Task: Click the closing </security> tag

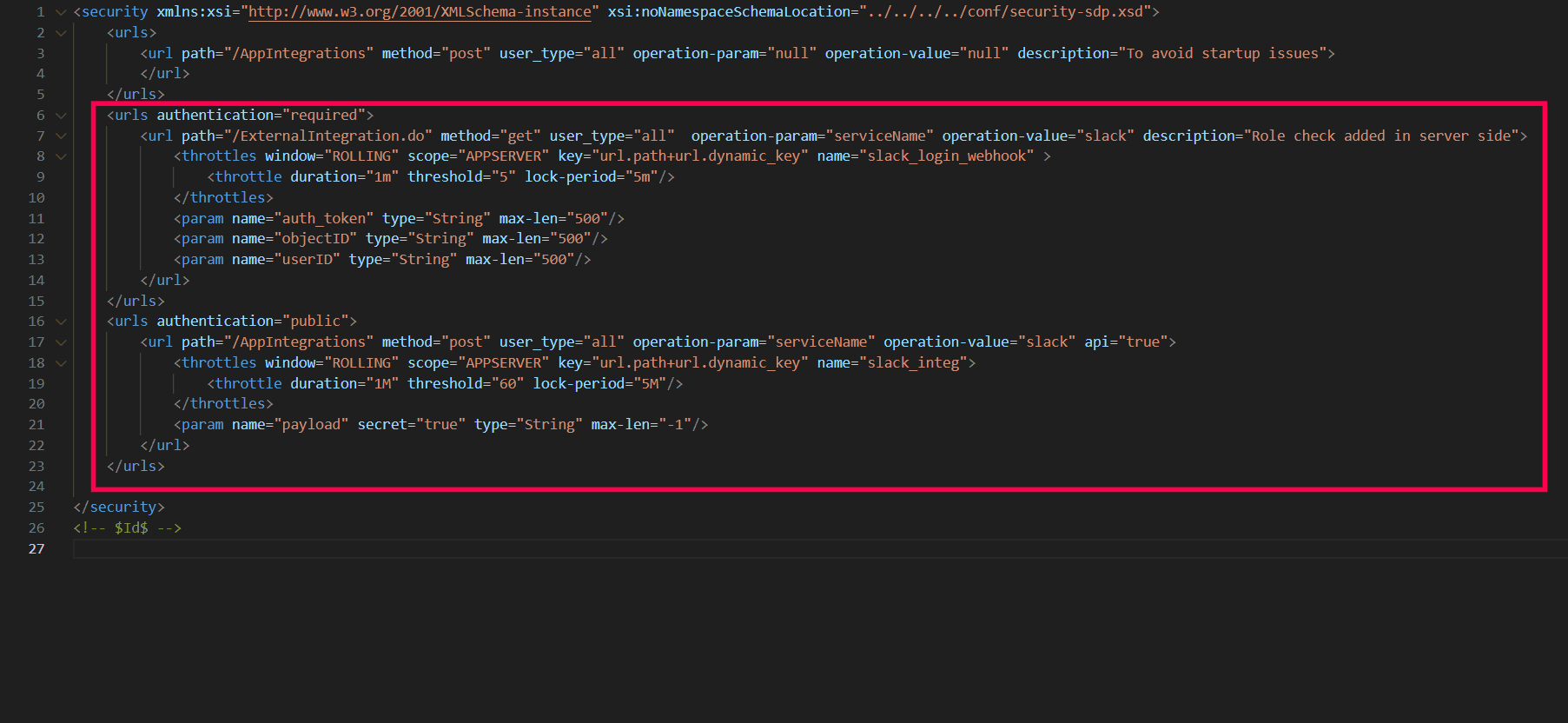Action: click(x=119, y=507)
